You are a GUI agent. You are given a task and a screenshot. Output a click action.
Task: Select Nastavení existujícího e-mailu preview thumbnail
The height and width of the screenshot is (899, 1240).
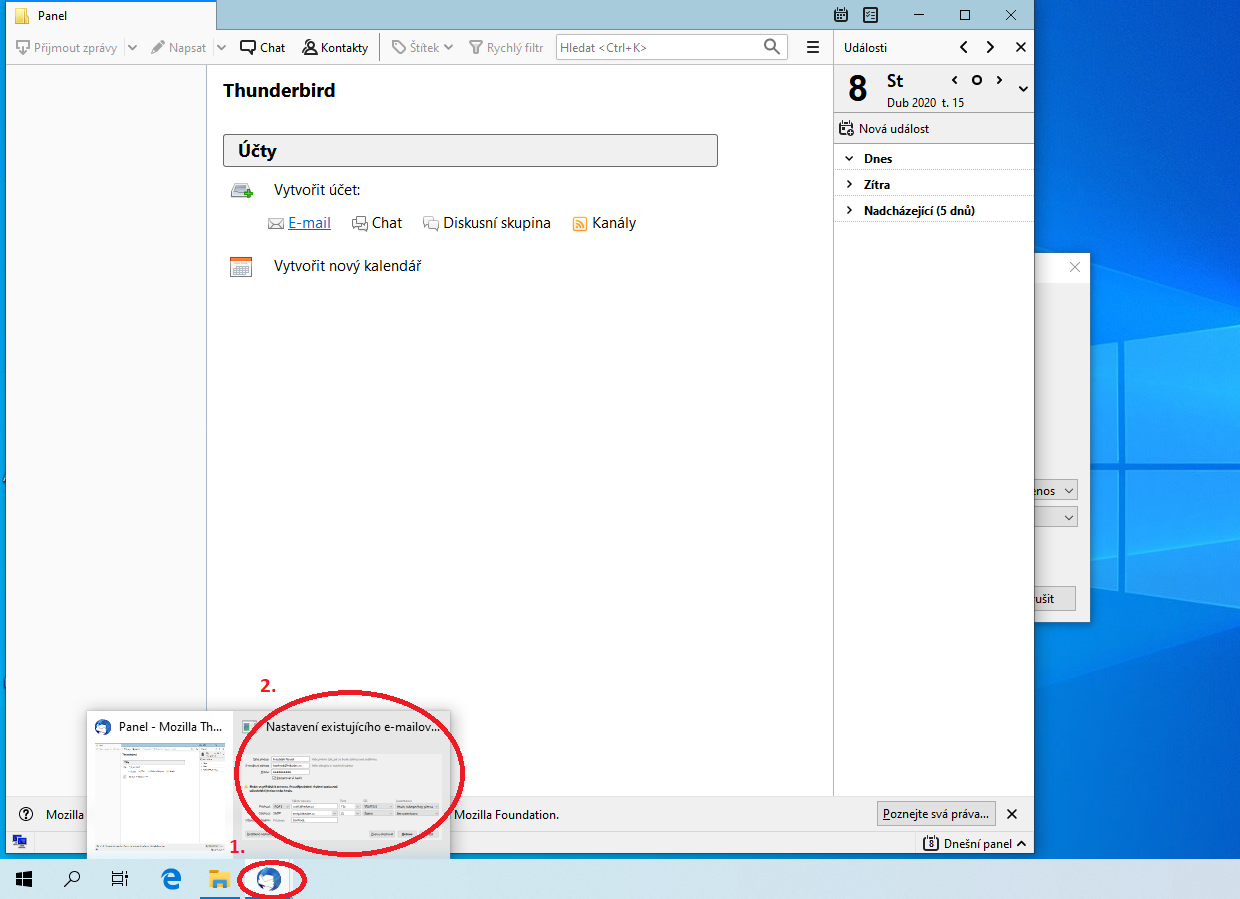click(x=342, y=783)
